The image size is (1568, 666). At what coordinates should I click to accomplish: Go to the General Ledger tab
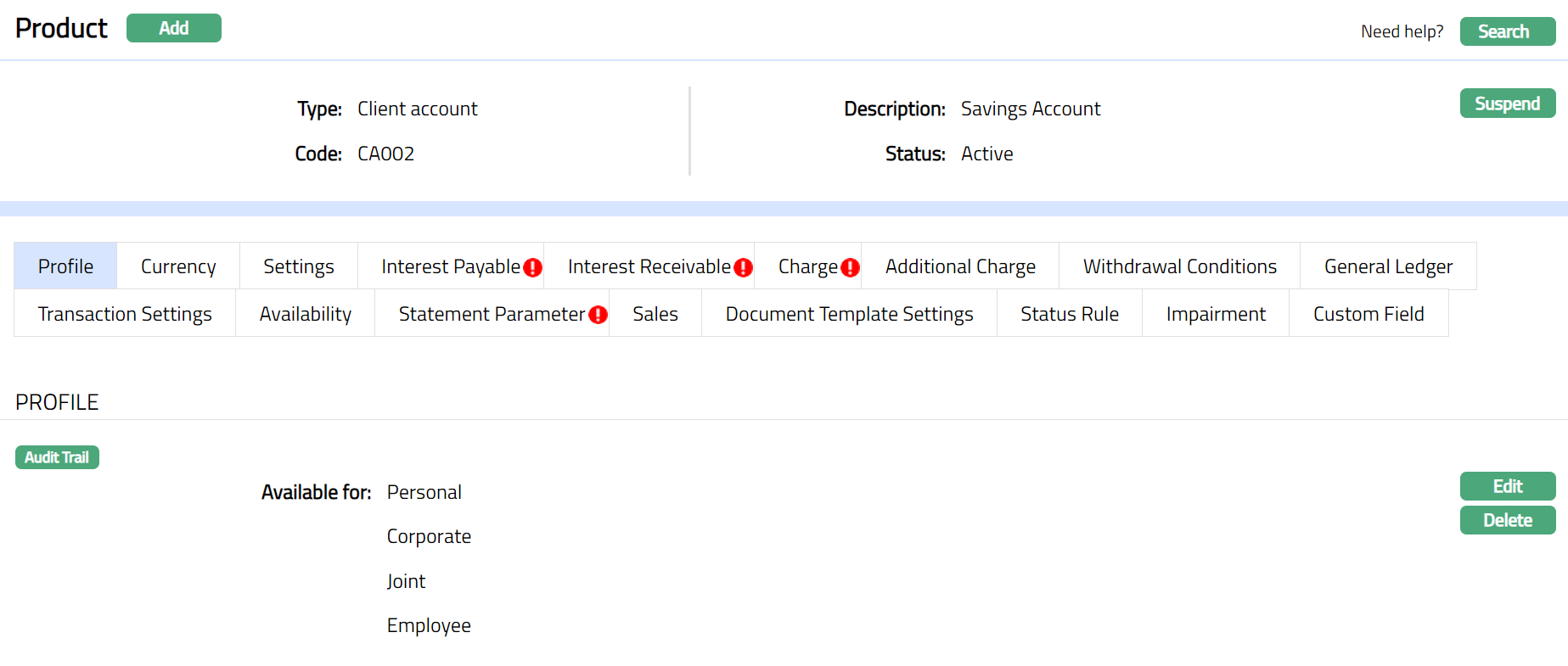pos(1387,266)
